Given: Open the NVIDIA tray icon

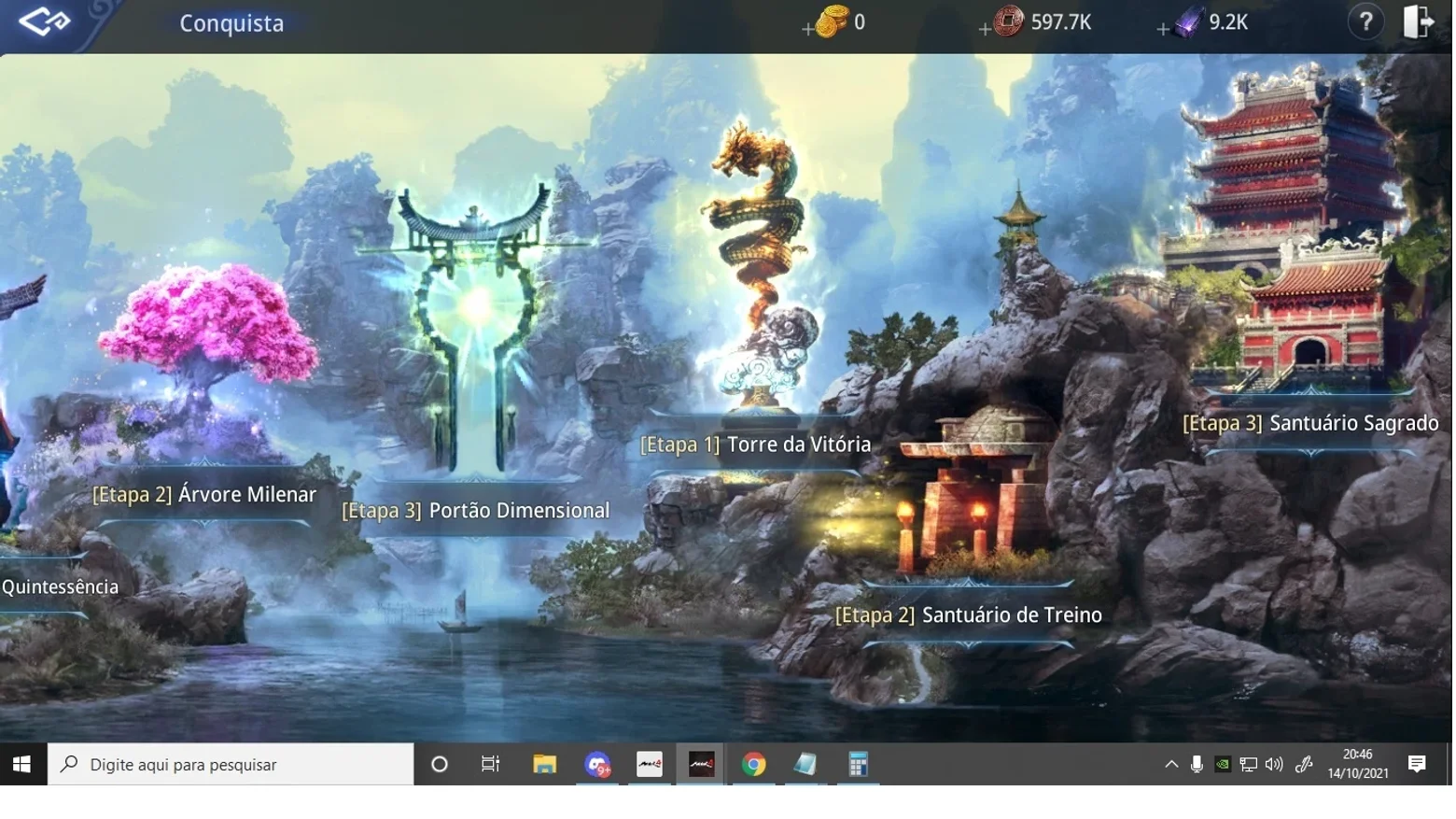Looking at the screenshot, I should (x=1222, y=765).
